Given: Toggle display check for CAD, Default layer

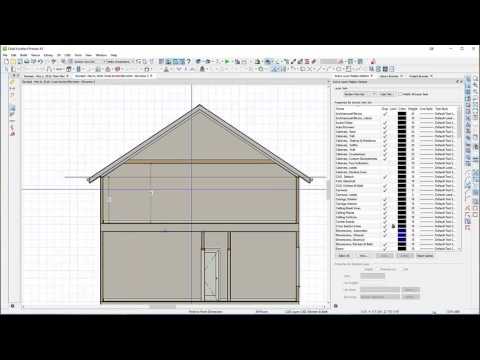Looking at the screenshot, I should tap(385, 177).
